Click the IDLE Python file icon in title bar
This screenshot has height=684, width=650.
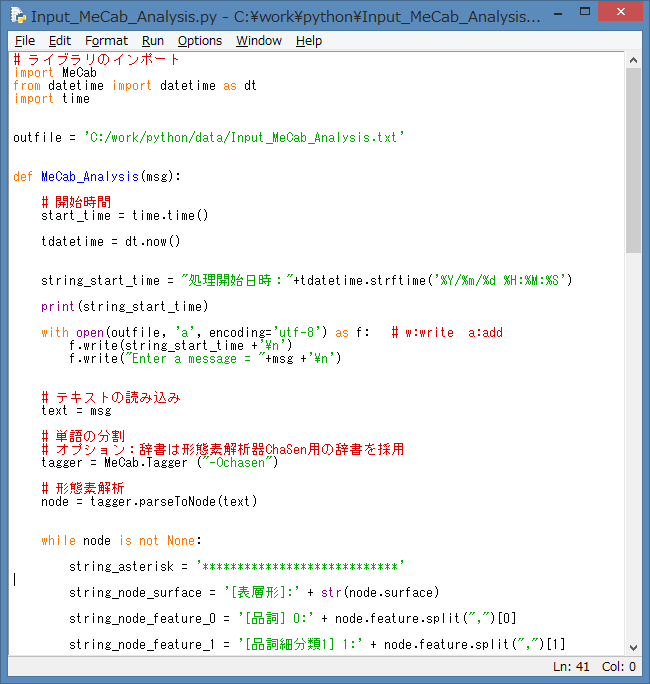click(x=18, y=17)
